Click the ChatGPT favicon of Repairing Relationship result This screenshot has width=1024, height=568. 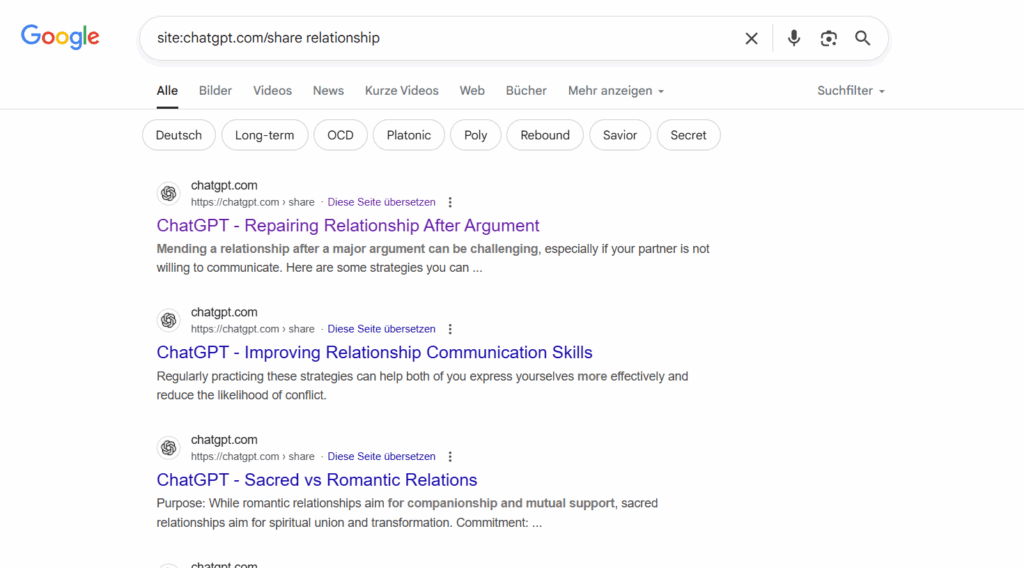pyautogui.click(x=168, y=193)
